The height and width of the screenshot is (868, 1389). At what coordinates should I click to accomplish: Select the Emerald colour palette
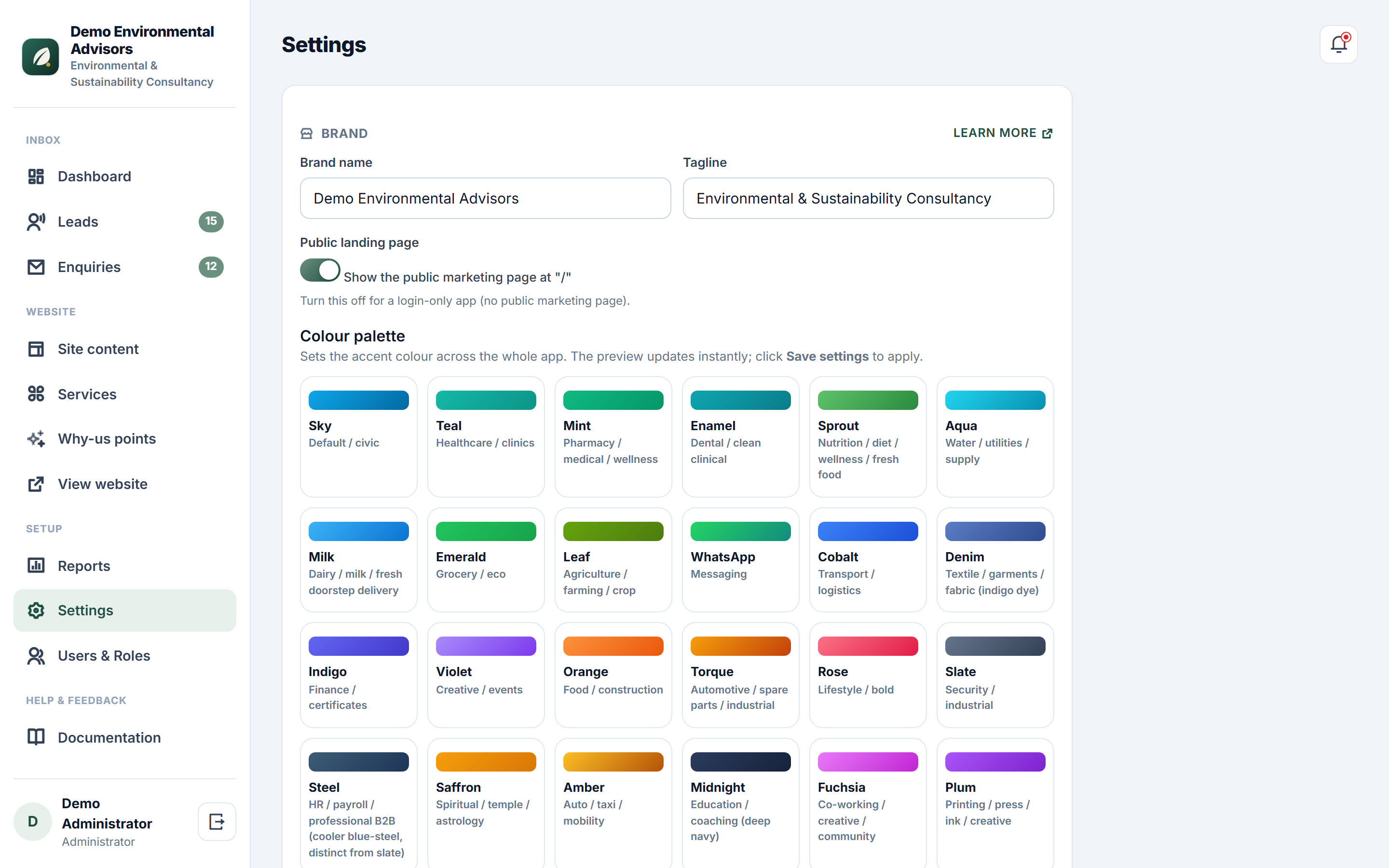point(486,560)
